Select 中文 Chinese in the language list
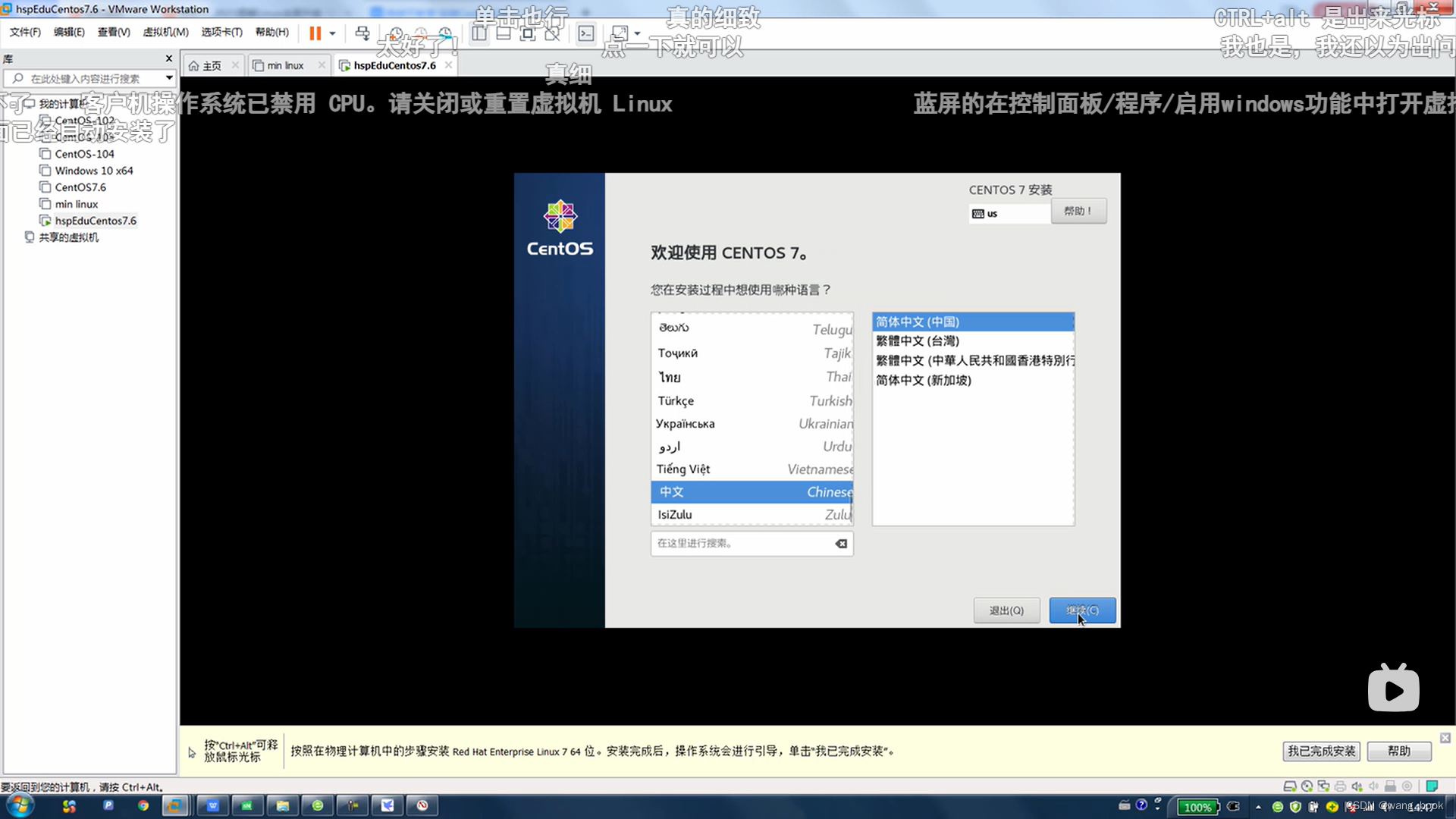This screenshot has height=819, width=1456. [x=752, y=491]
